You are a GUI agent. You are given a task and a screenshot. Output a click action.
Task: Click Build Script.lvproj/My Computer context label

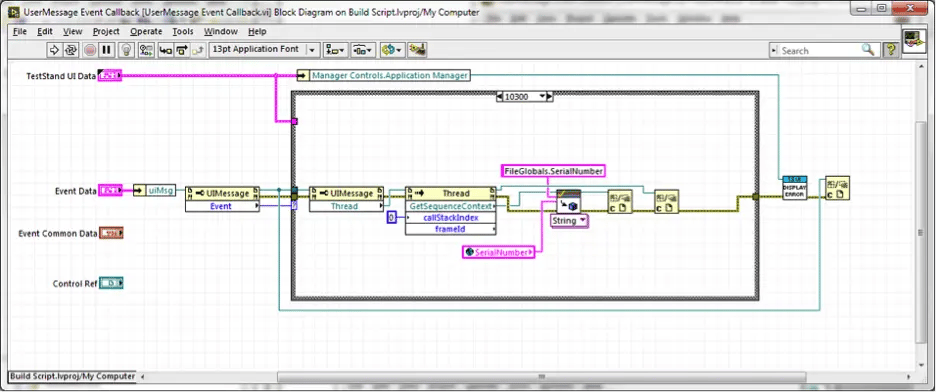click(73, 376)
